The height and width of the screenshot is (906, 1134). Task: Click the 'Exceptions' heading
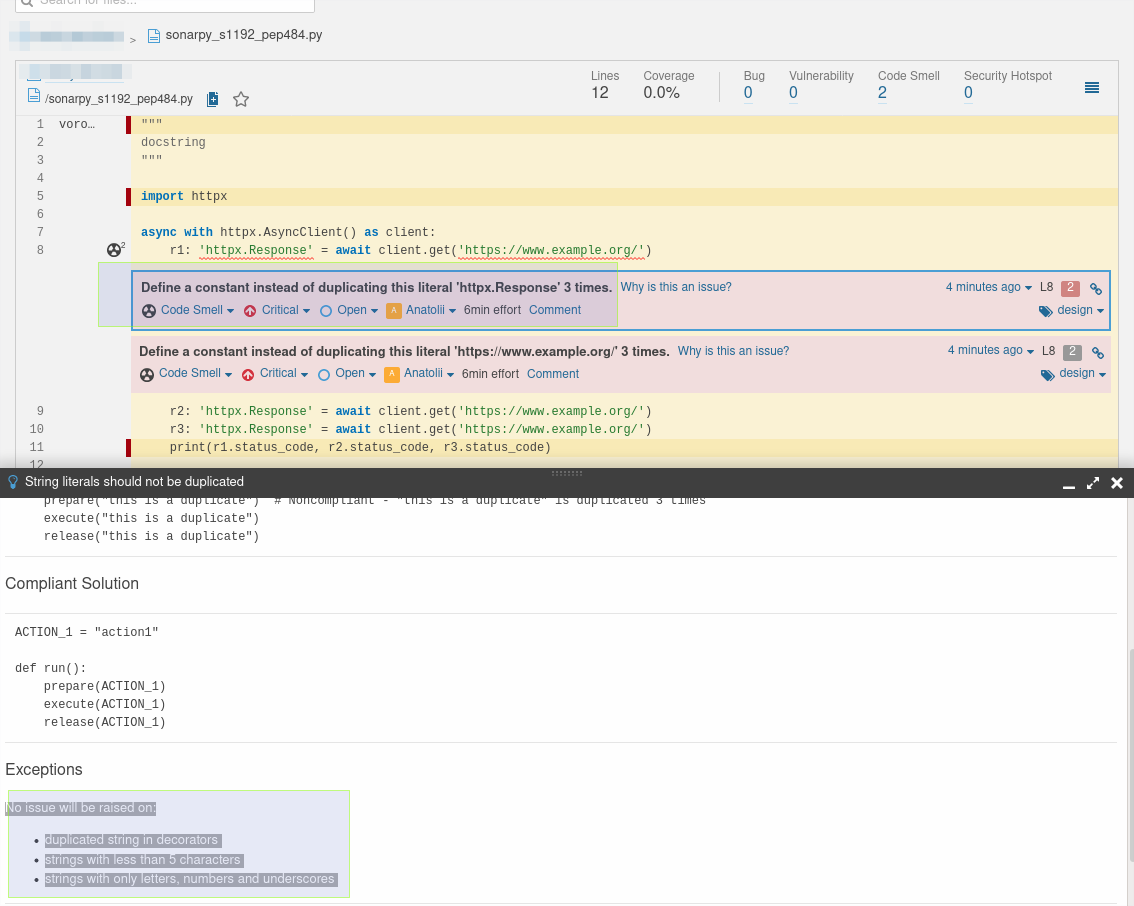tap(43, 769)
